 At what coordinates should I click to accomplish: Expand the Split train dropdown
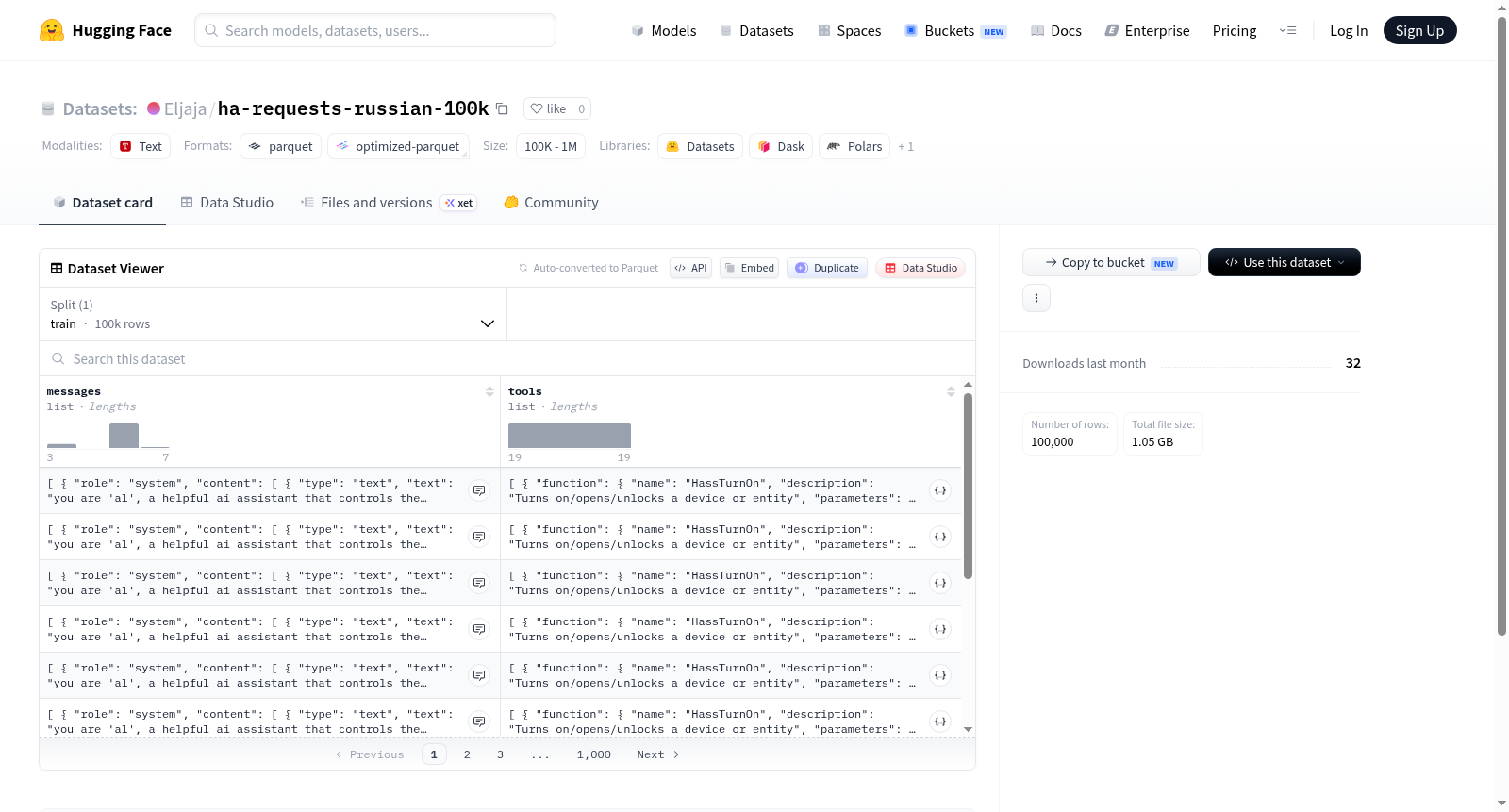(273, 314)
